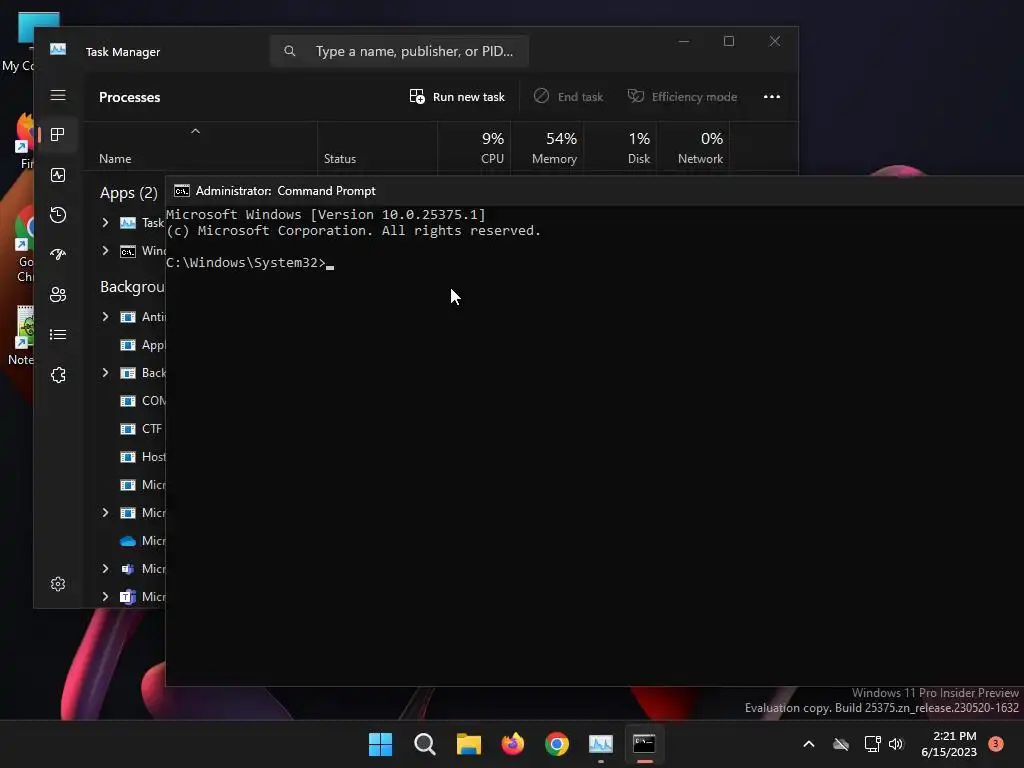The width and height of the screenshot is (1024, 768).
Task: Open Startup apps page in sidebar
Action: (x=58, y=255)
